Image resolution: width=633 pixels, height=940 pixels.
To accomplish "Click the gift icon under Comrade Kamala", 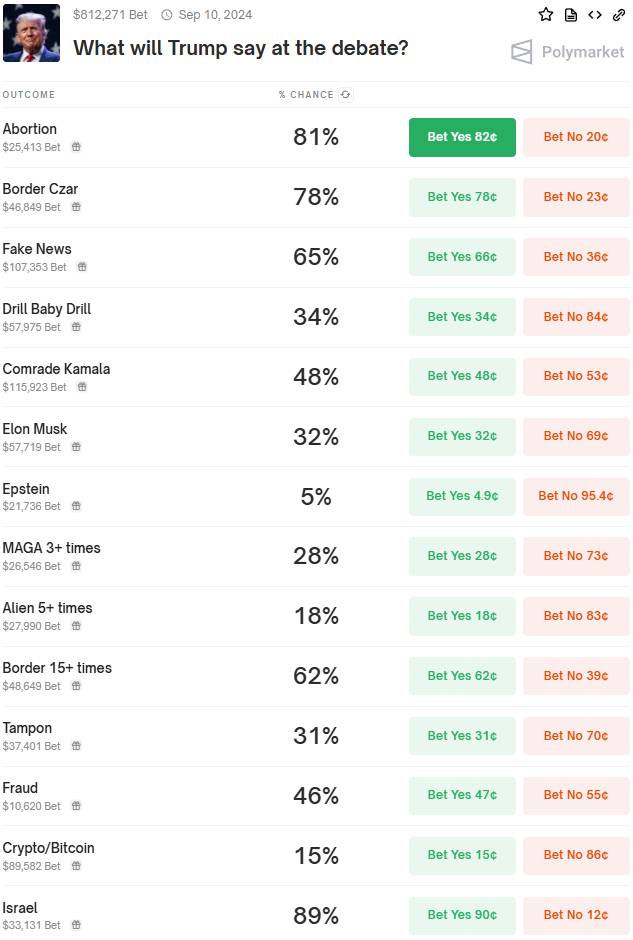I will click(x=82, y=387).
